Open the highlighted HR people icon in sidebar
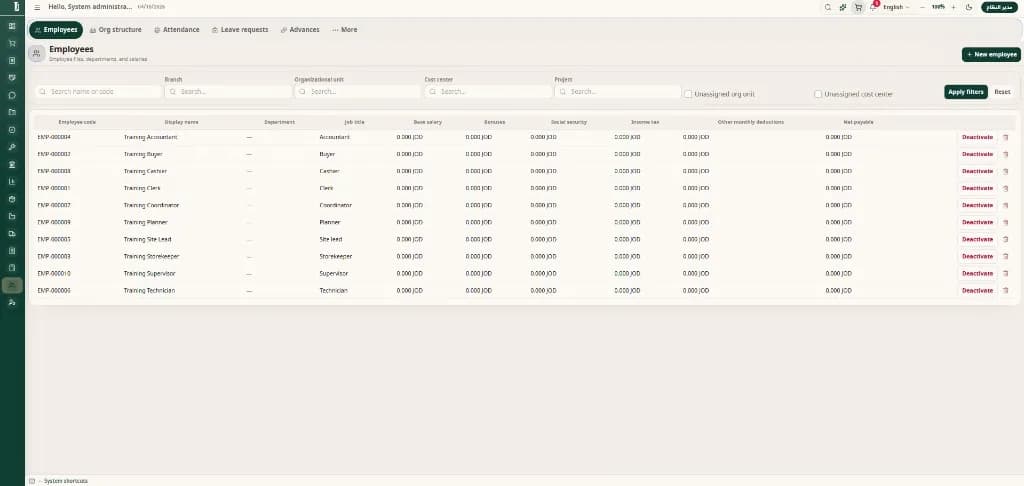Screen dimensions: 1024x486 coord(12,285)
